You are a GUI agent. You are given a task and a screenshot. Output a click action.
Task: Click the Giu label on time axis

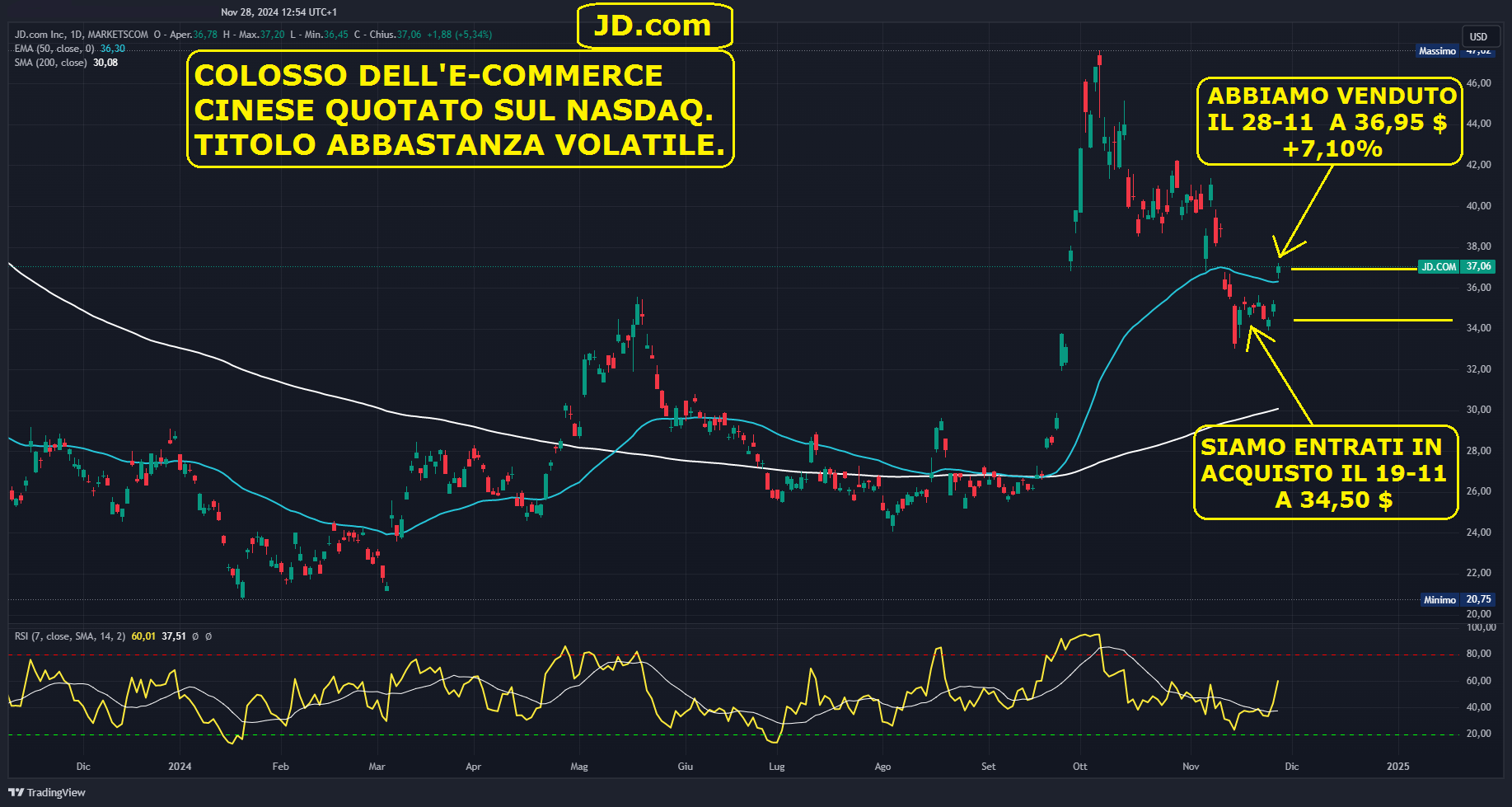(686, 767)
